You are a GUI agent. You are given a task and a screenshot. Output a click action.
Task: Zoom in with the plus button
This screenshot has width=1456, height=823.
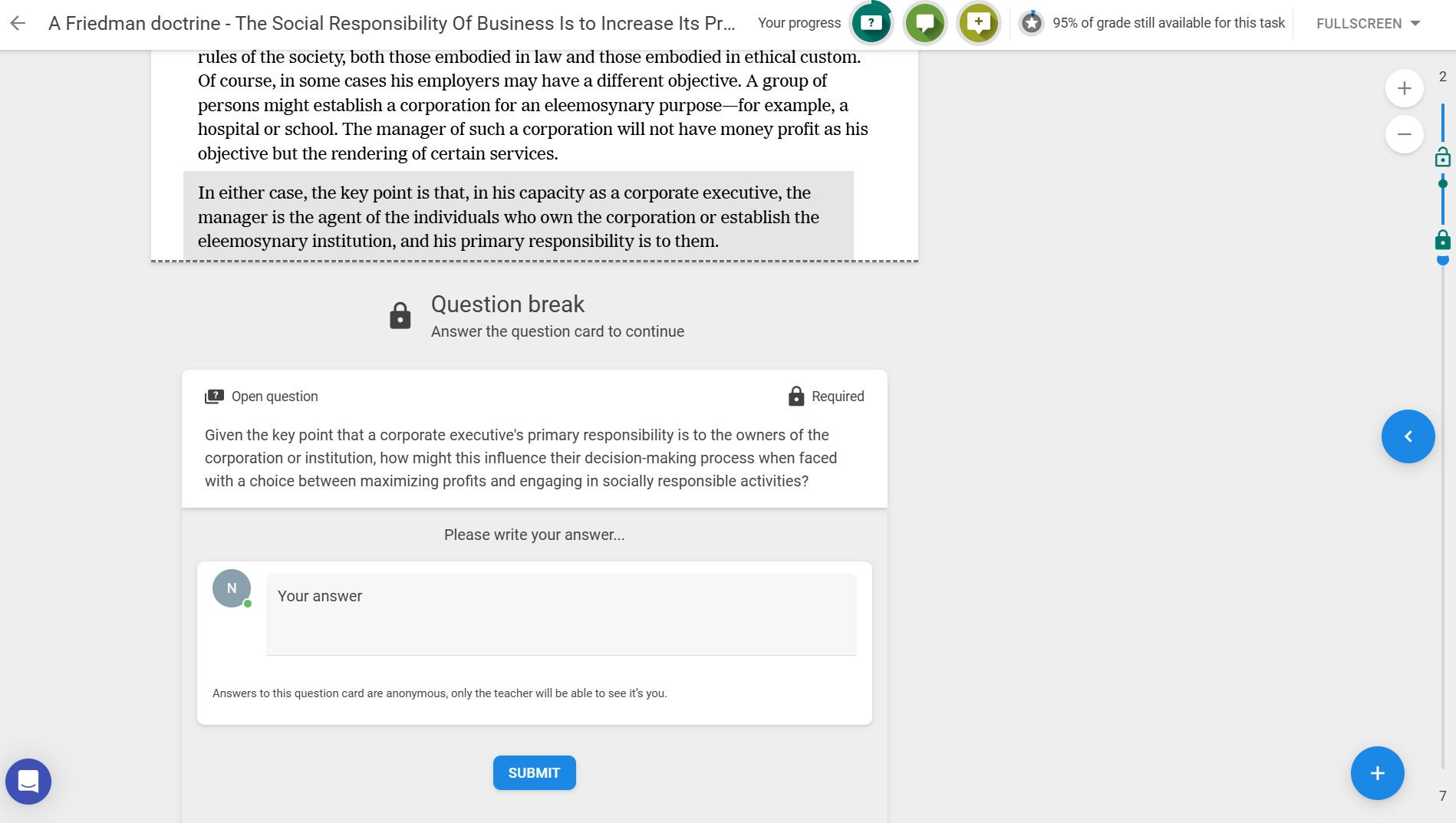(x=1405, y=88)
